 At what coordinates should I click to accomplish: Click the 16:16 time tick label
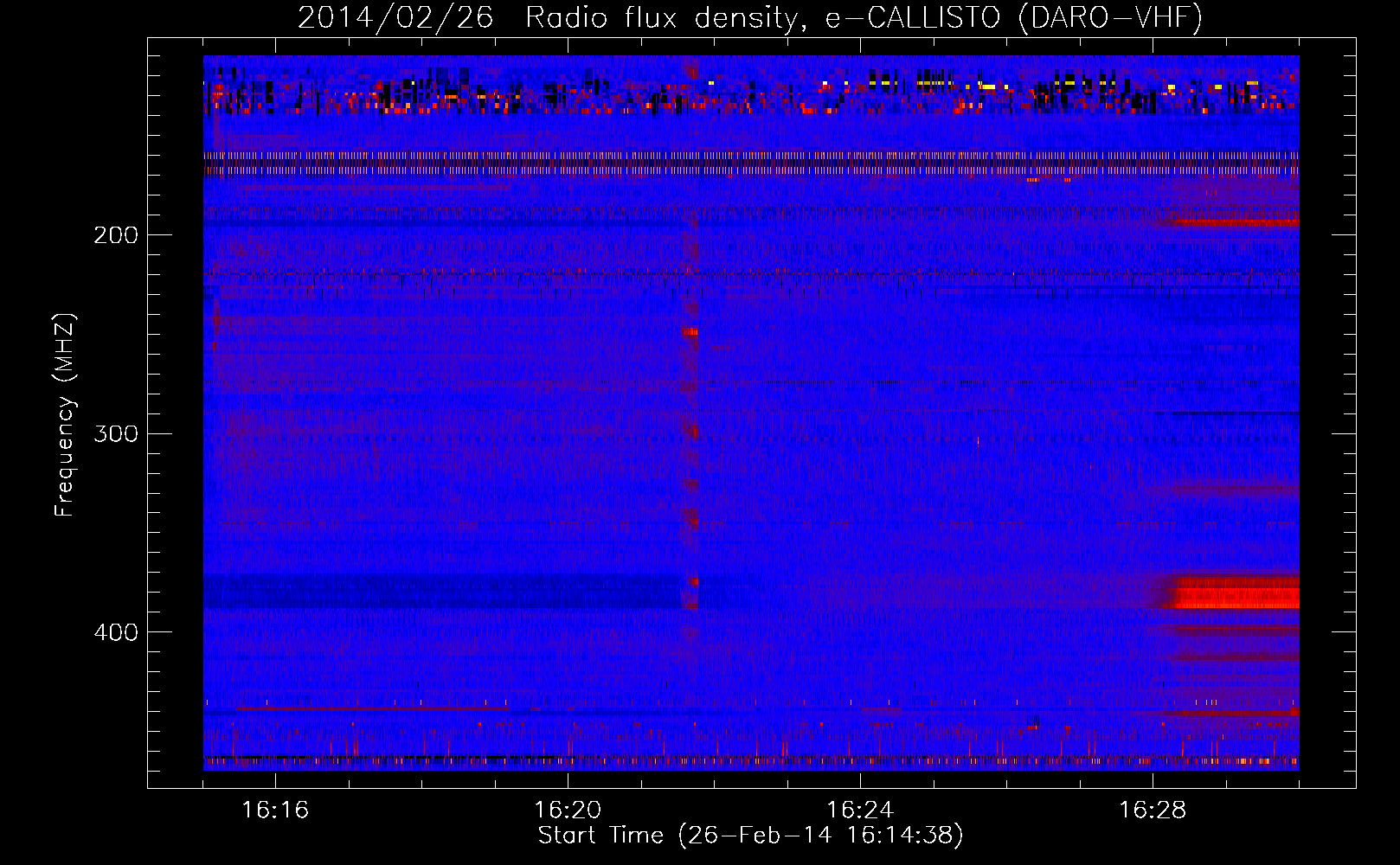pyautogui.click(x=275, y=810)
